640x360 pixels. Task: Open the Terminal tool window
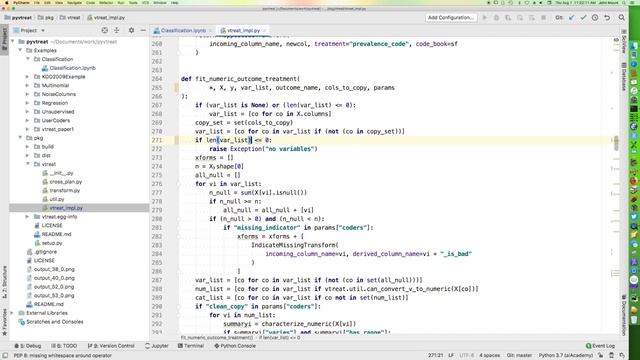191,346
